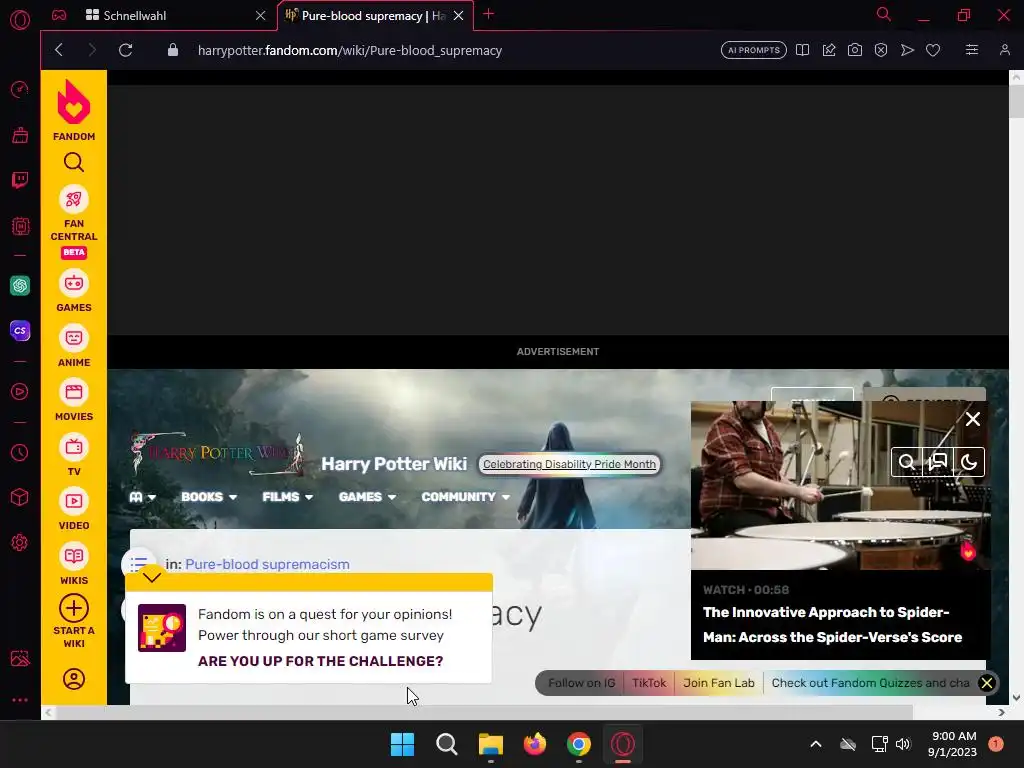Close the floating video player
The height and width of the screenshot is (768, 1024).
pos(972,419)
